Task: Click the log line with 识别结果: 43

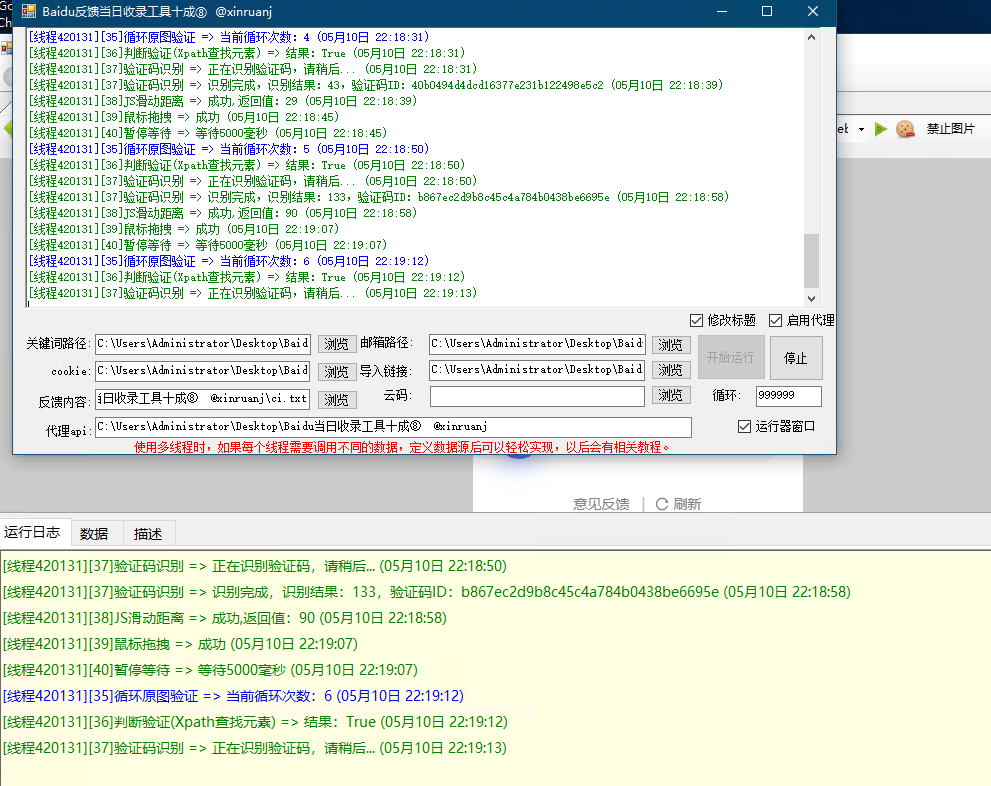Action: (375, 85)
